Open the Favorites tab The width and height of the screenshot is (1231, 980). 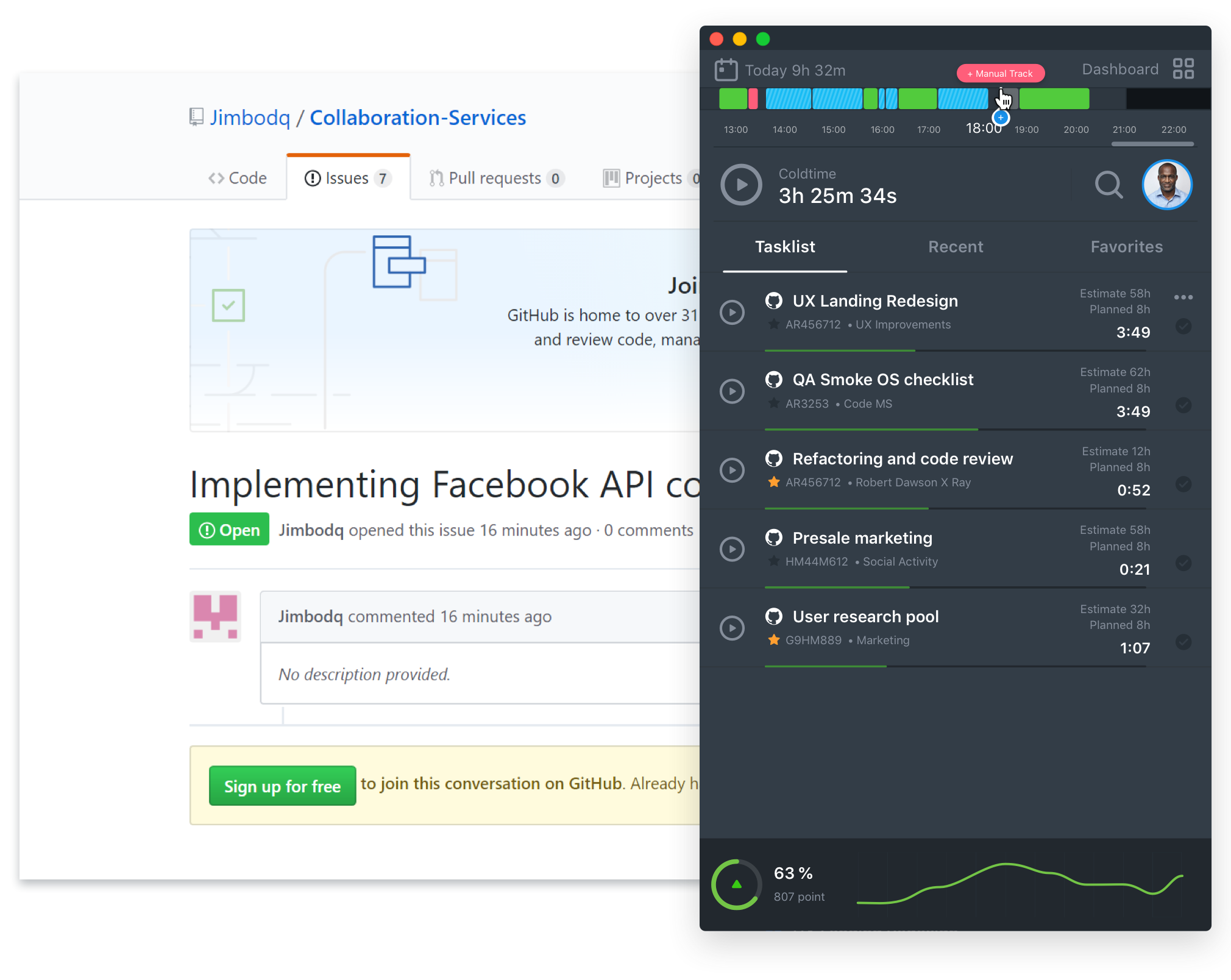[x=1126, y=247]
